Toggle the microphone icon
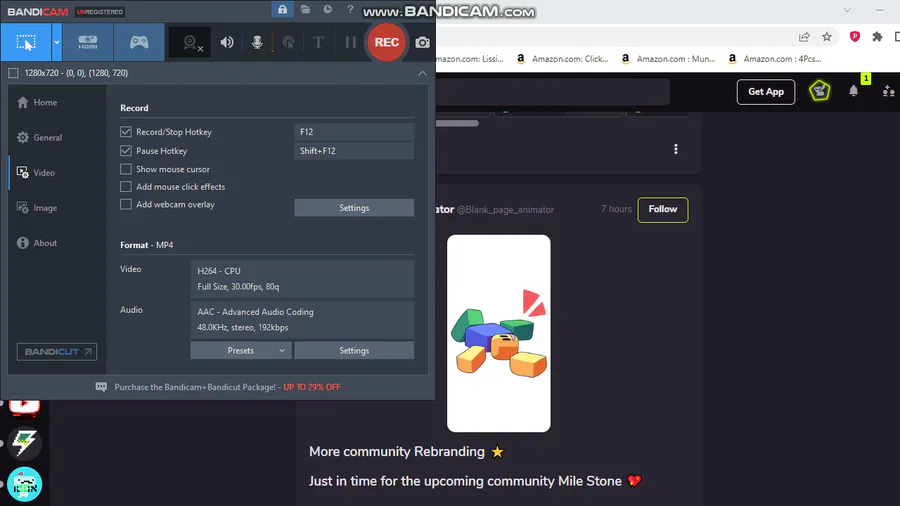 (257, 42)
